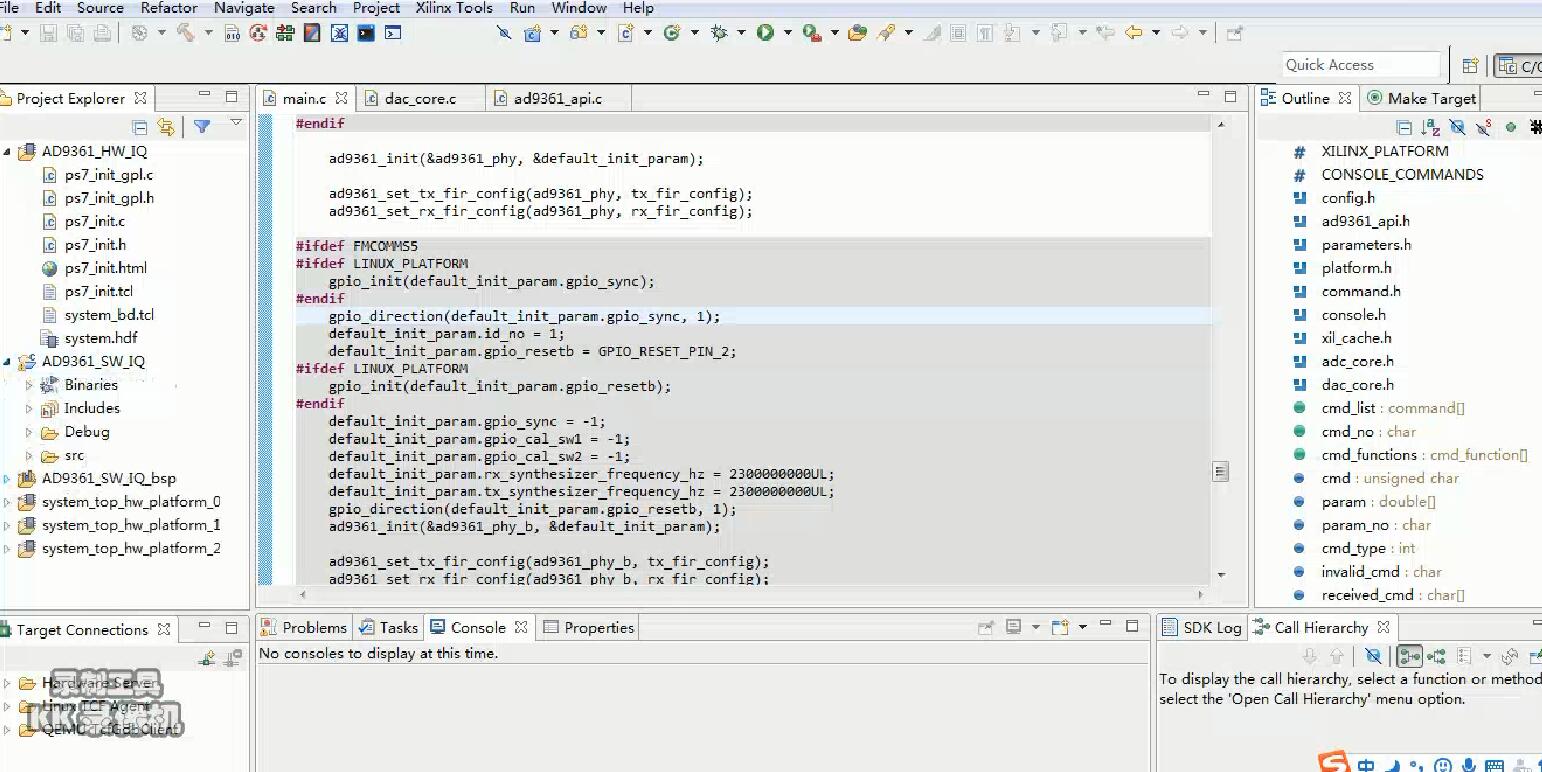Select system_top_hw_platform_1 project
This screenshot has width=1542, height=772.
click(131, 525)
